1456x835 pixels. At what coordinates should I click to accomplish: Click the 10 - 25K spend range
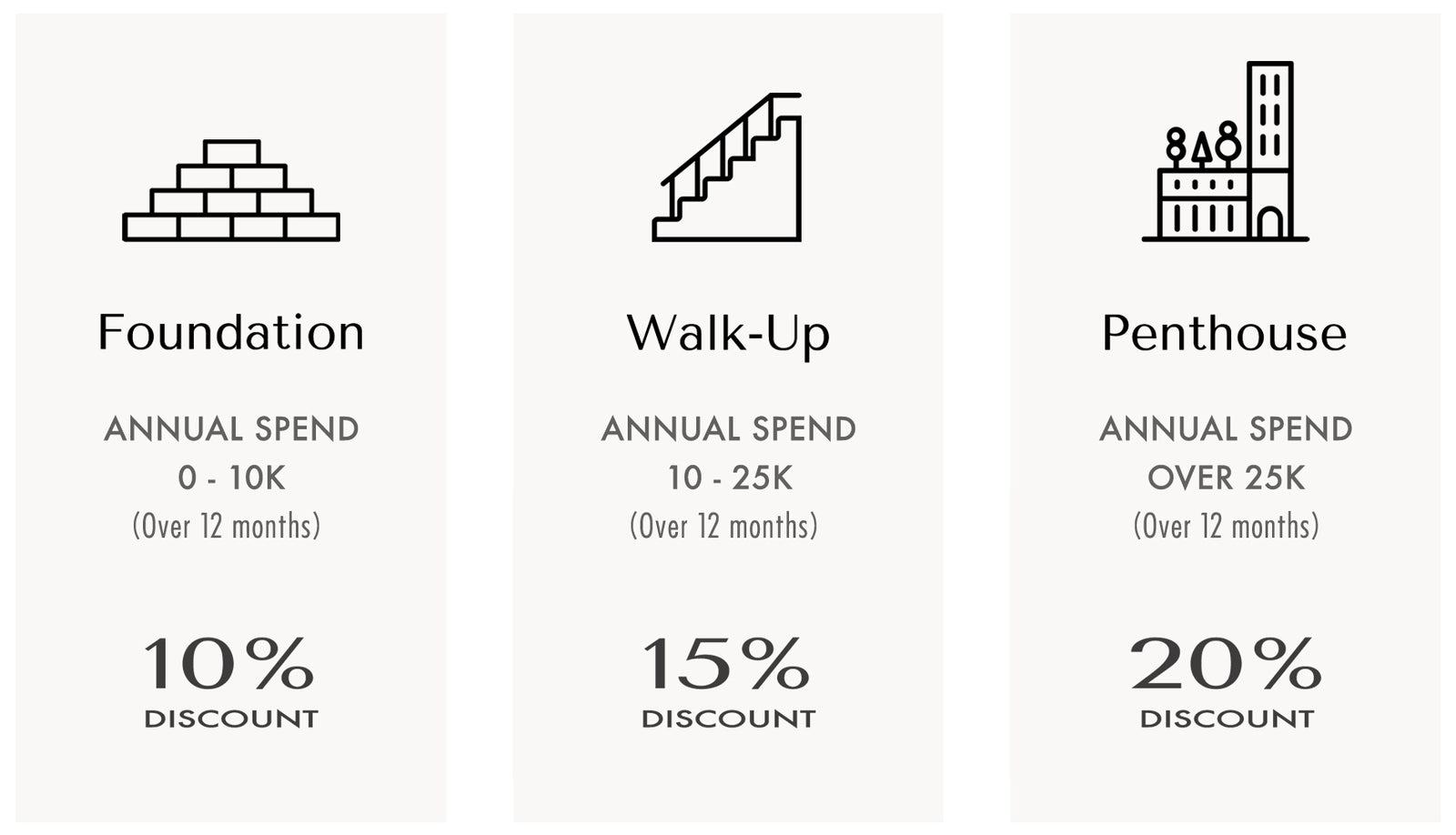[x=729, y=478]
